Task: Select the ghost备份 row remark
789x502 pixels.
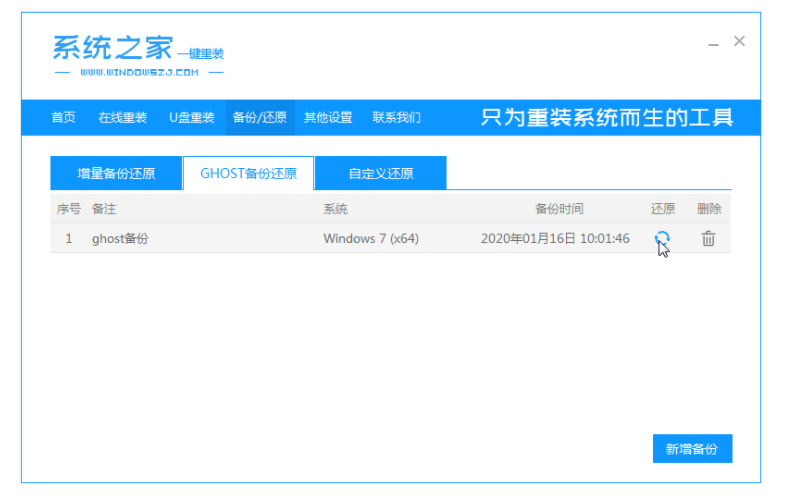Action: pyautogui.click(x=120, y=239)
